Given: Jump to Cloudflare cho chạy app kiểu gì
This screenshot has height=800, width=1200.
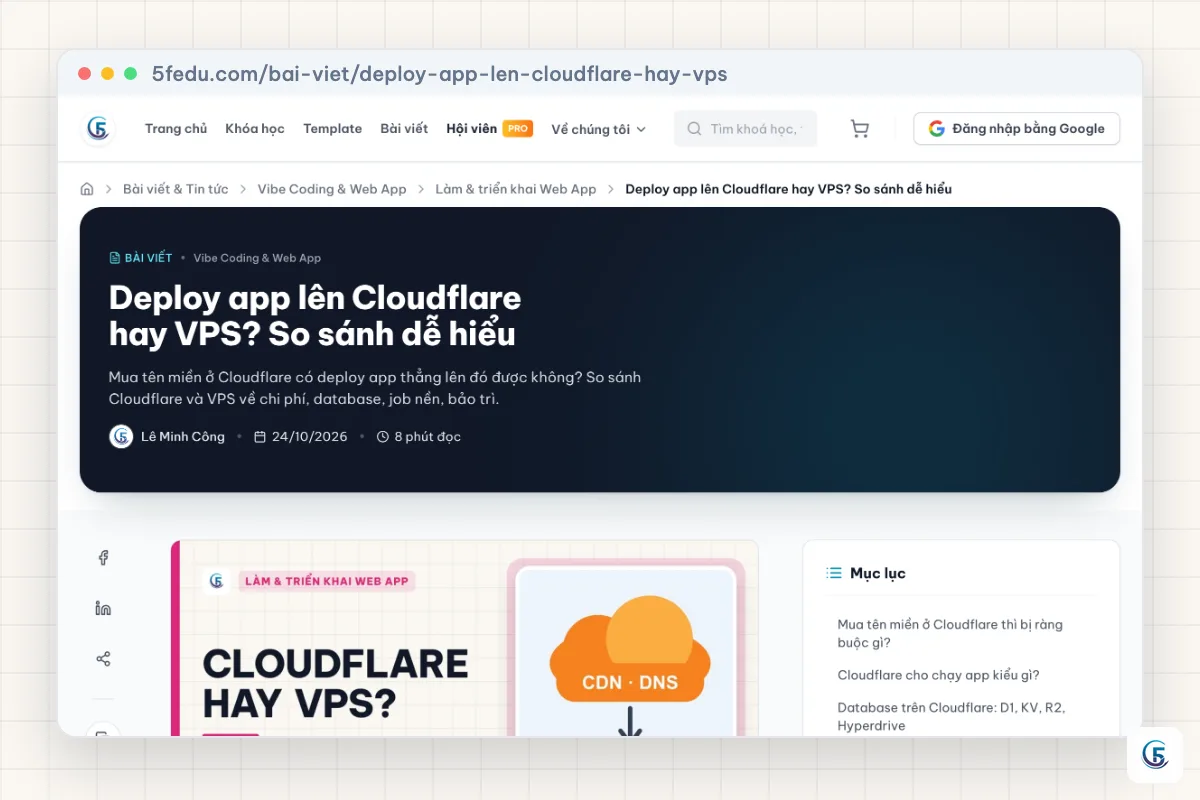Looking at the screenshot, I should (938, 675).
